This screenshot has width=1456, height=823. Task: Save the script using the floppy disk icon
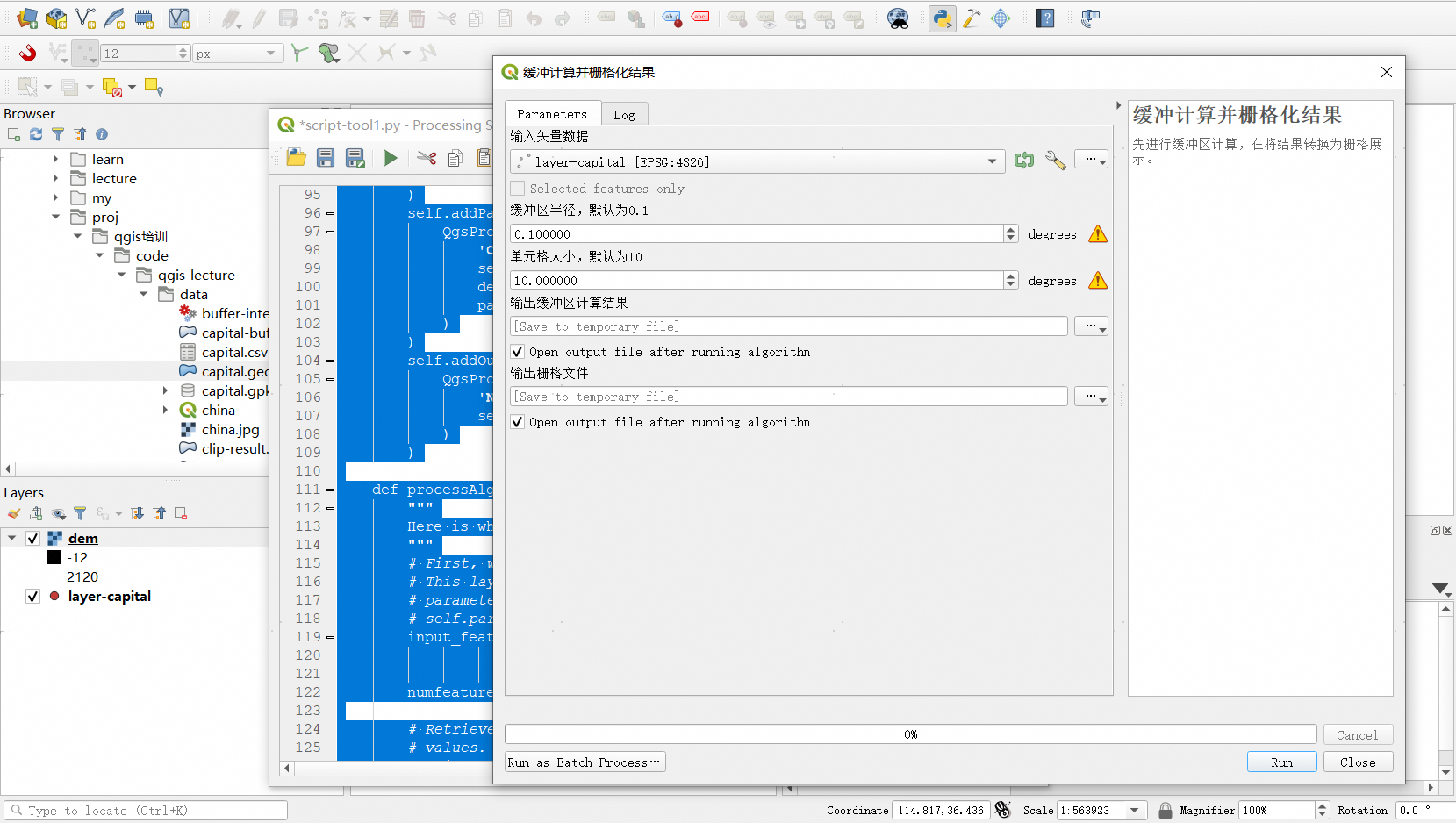[x=326, y=158]
